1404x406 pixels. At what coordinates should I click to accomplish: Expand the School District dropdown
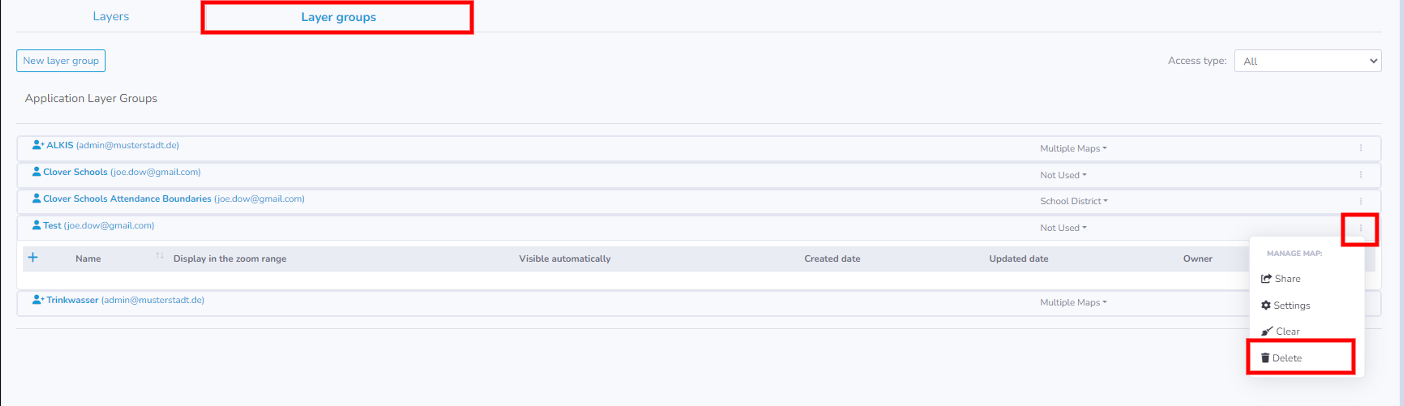1074,201
